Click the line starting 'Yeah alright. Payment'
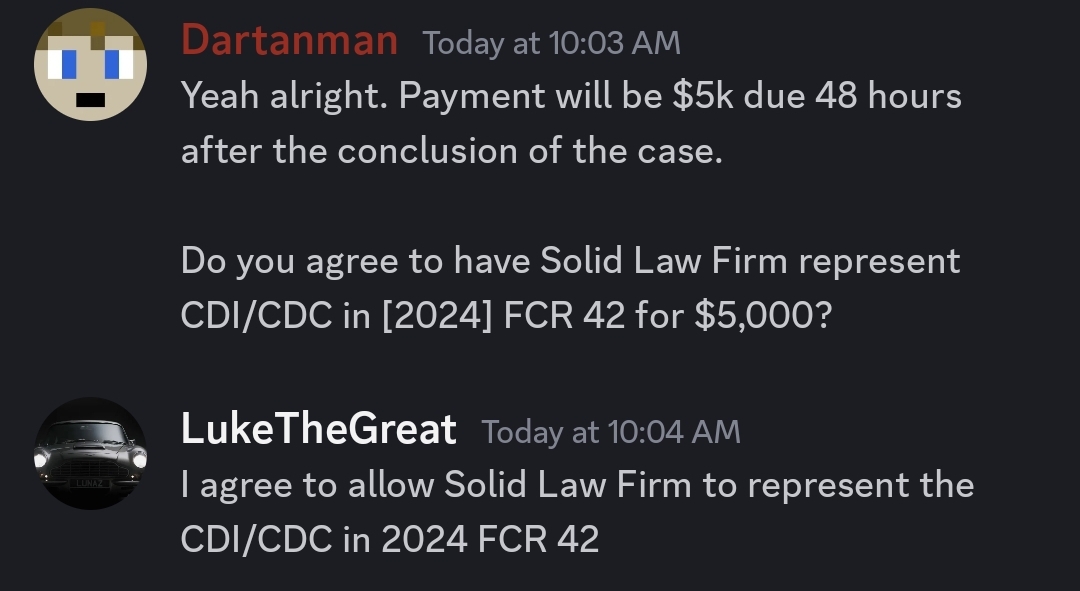Viewport: 1080px width, 591px height. pyautogui.click(x=571, y=96)
